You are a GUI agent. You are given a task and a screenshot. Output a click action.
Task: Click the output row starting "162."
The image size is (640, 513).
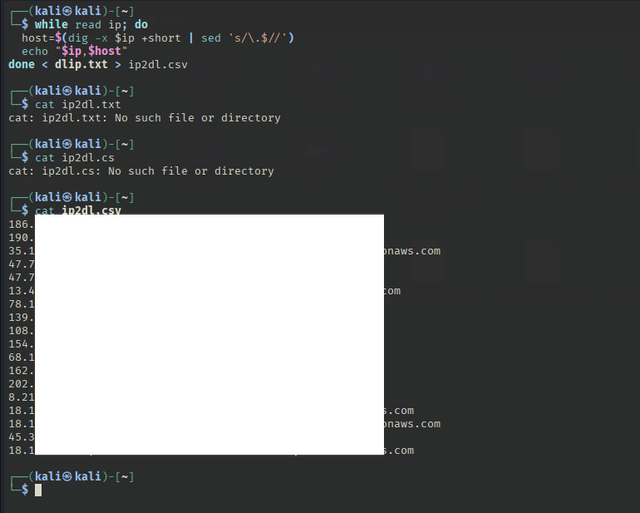pyautogui.click(x=22, y=371)
